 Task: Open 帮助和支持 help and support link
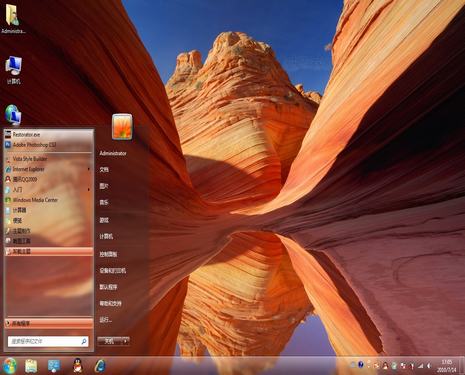pos(110,303)
